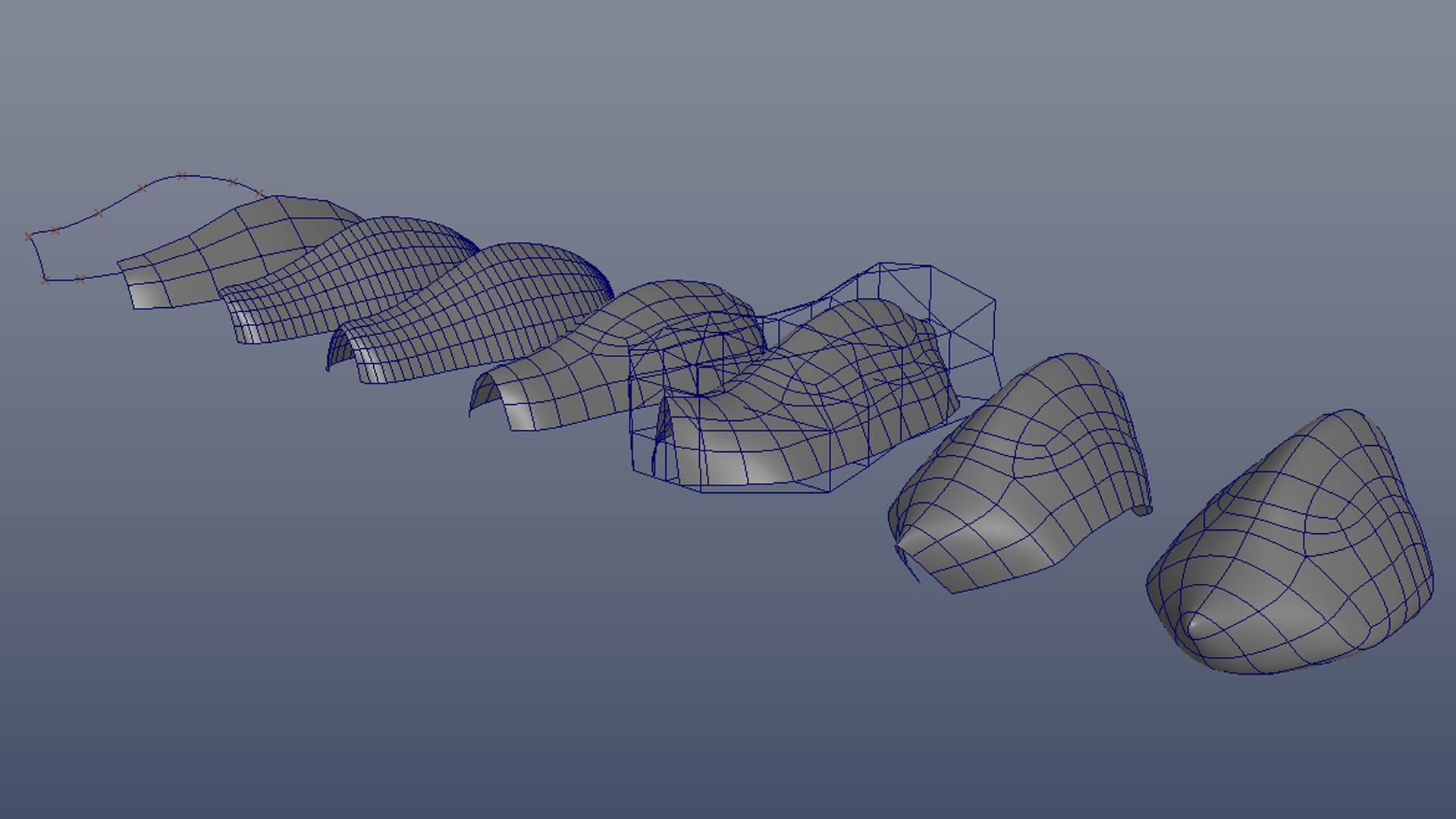1456x819 pixels.
Task: Click the topmost vertex of the wireframe cage
Action: (x=880, y=264)
